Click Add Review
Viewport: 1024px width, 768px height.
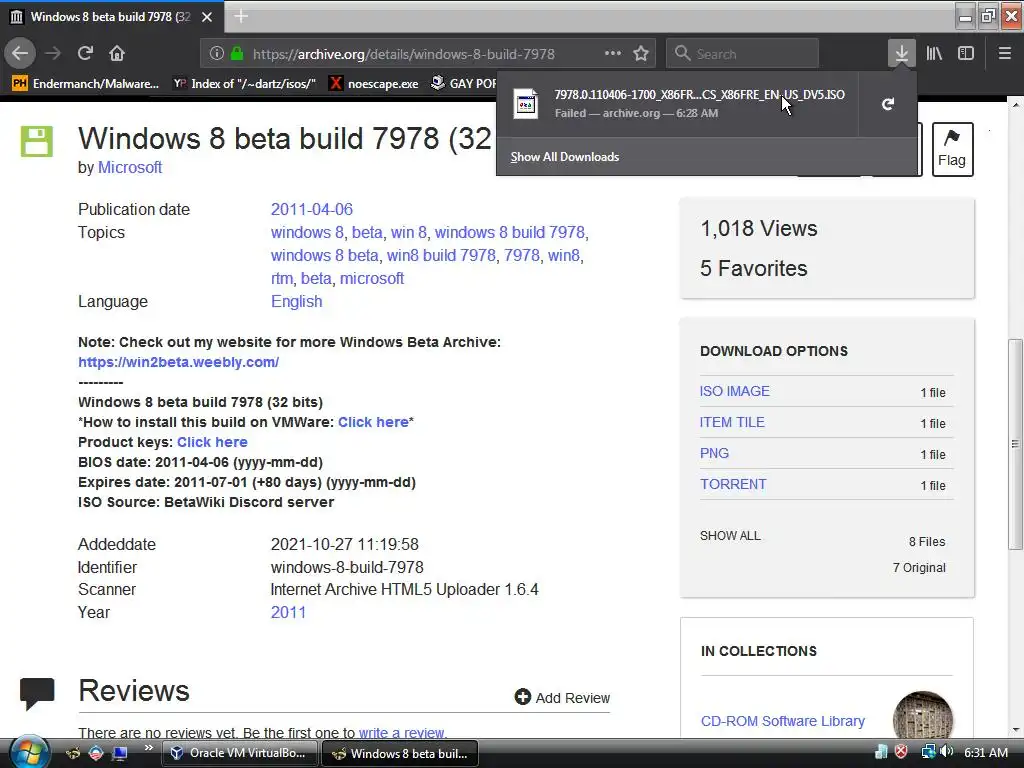coord(562,697)
